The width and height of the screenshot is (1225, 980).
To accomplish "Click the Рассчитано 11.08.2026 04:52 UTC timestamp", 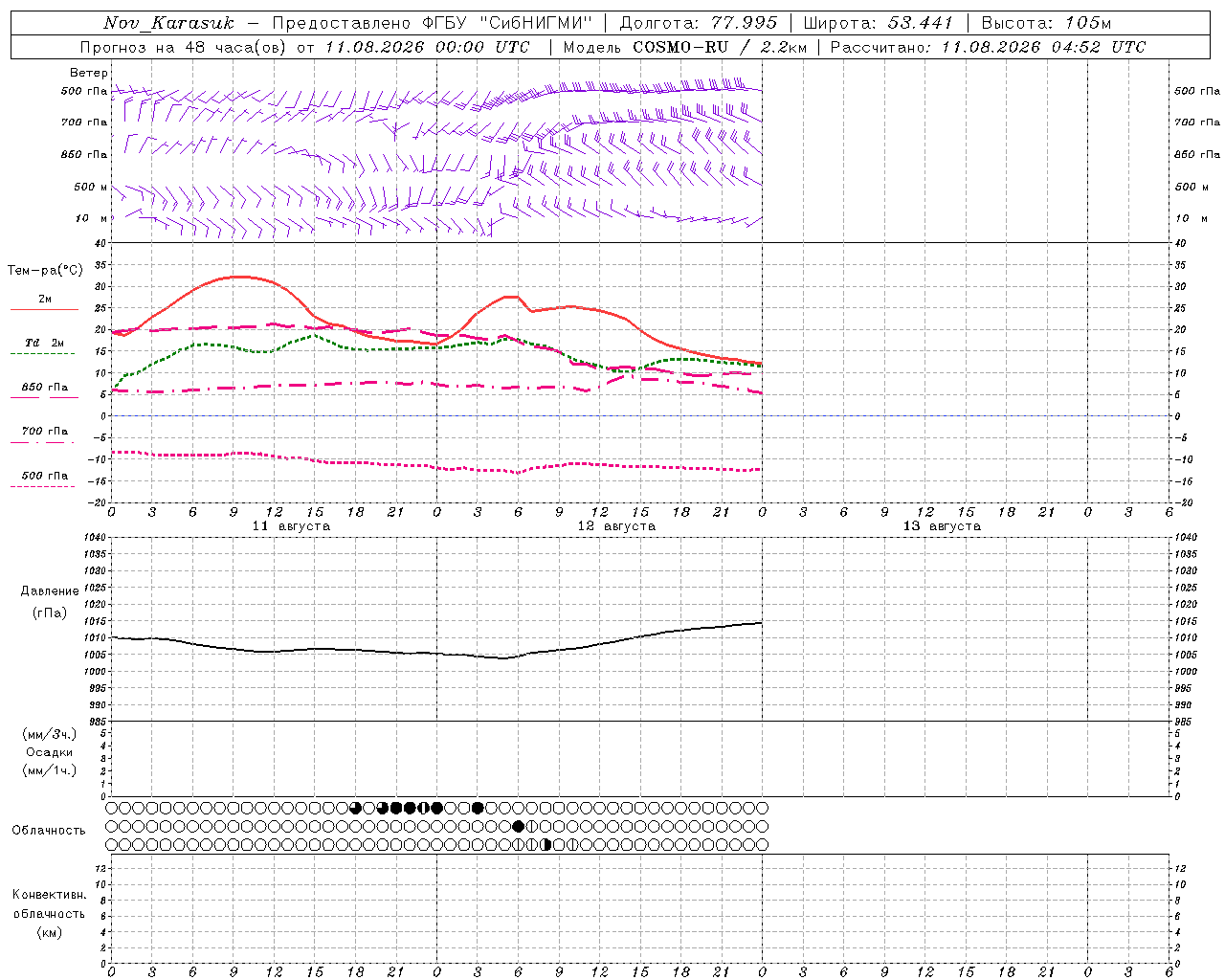I will click(x=988, y=47).
